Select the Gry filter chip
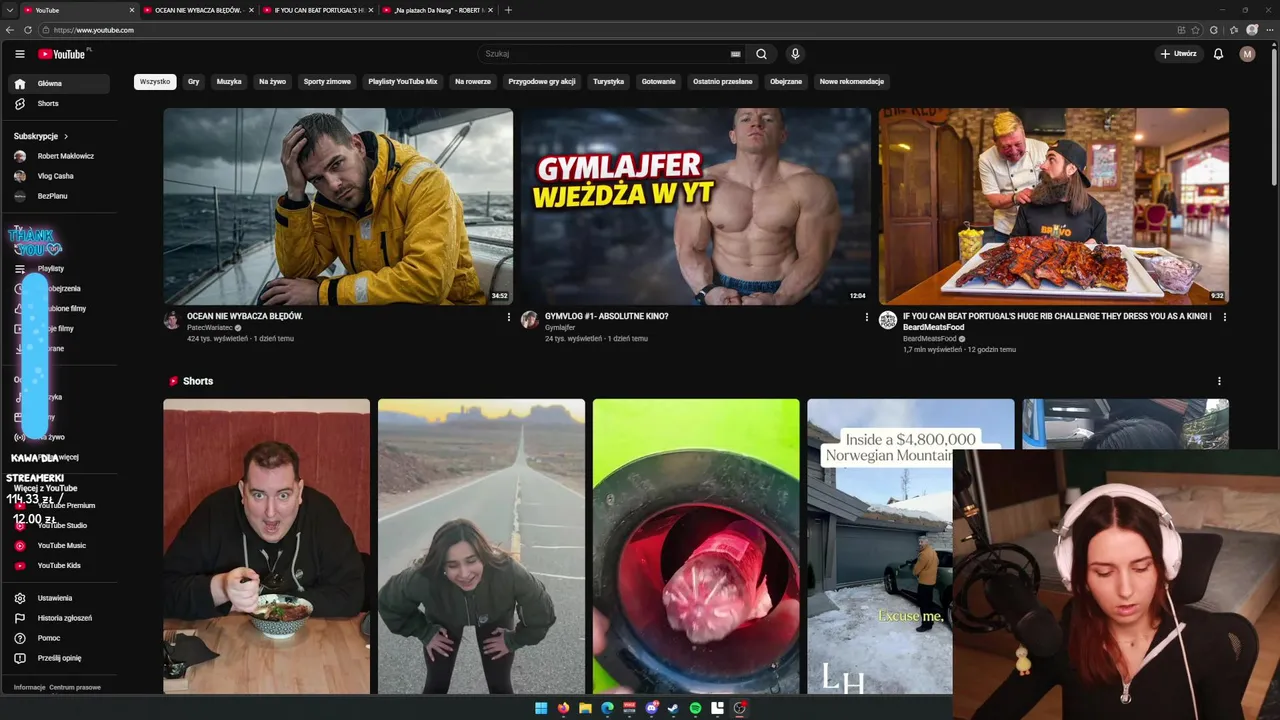1280x720 pixels. [x=194, y=82]
